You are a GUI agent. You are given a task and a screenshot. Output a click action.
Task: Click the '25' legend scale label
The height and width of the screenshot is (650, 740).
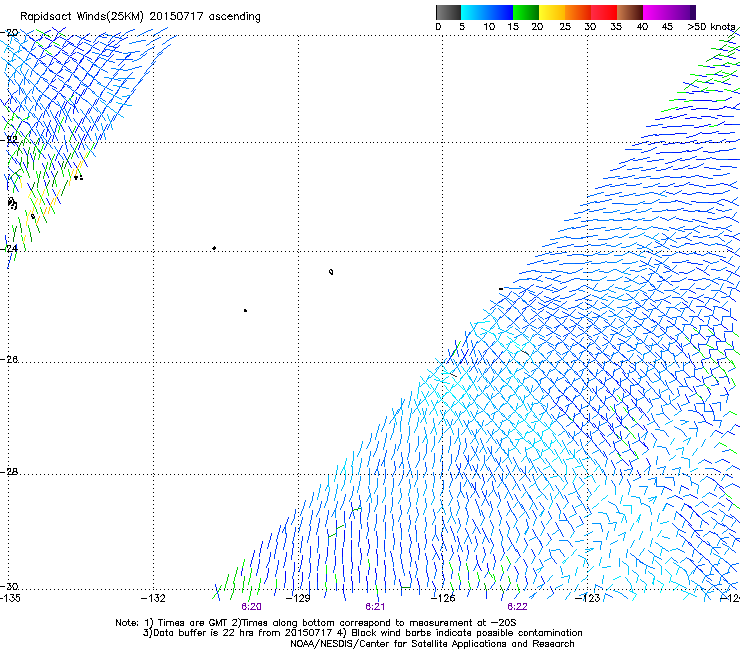[565, 27]
